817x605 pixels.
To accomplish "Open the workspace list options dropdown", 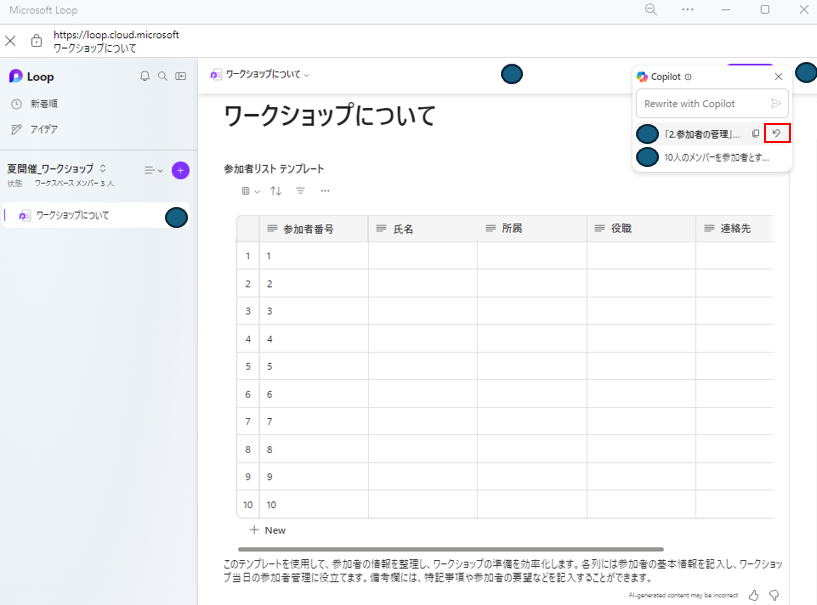I will point(150,170).
